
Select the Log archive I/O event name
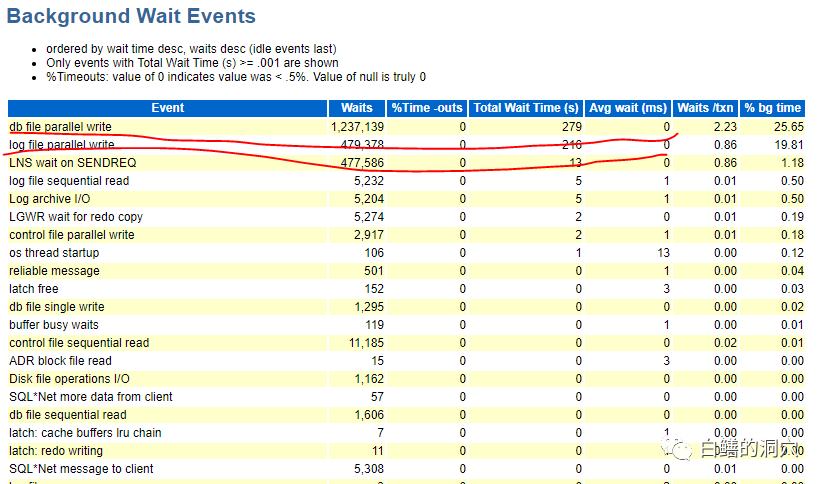51,199
